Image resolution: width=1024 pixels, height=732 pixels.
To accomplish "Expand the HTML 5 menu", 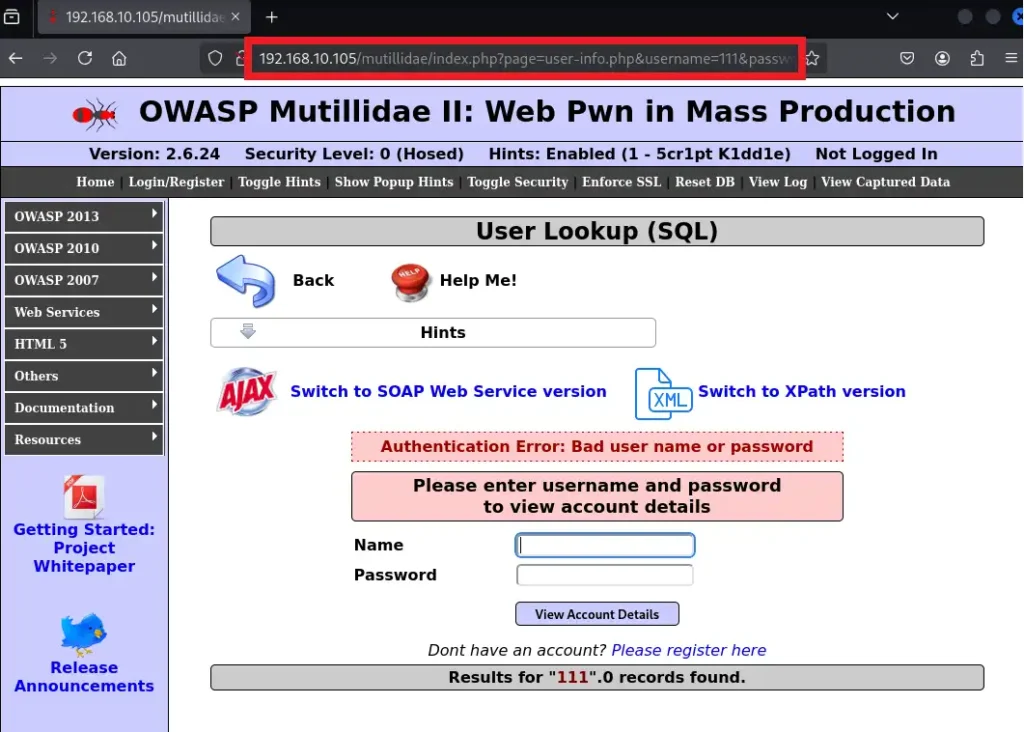I will (x=84, y=343).
